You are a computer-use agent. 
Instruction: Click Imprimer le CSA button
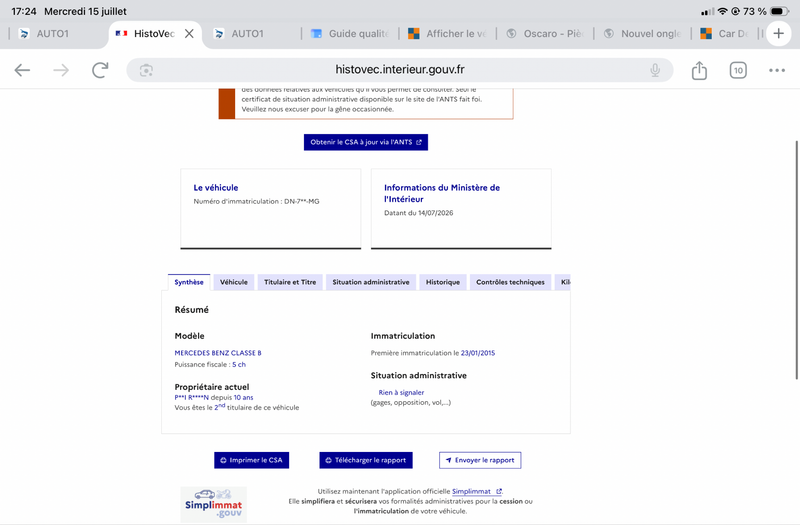(x=252, y=460)
